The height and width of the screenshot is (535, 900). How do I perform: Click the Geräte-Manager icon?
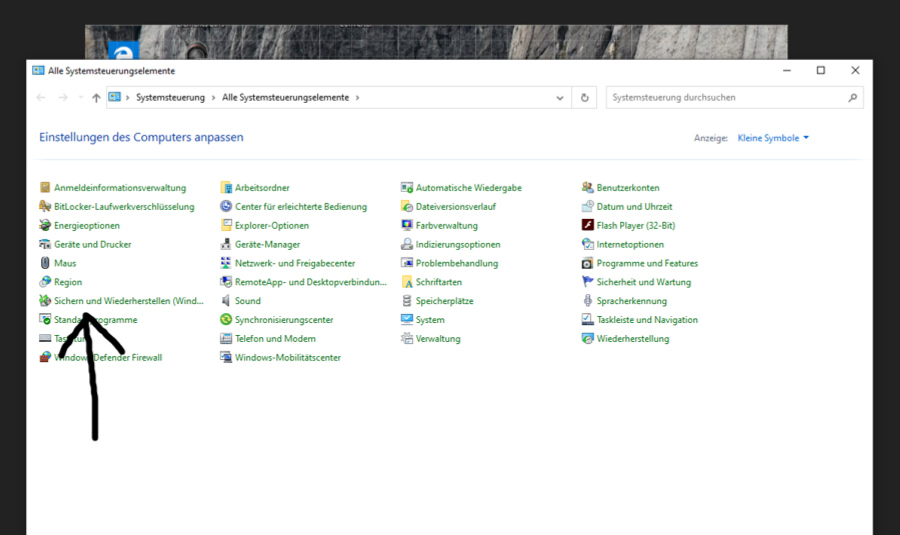coord(226,245)
